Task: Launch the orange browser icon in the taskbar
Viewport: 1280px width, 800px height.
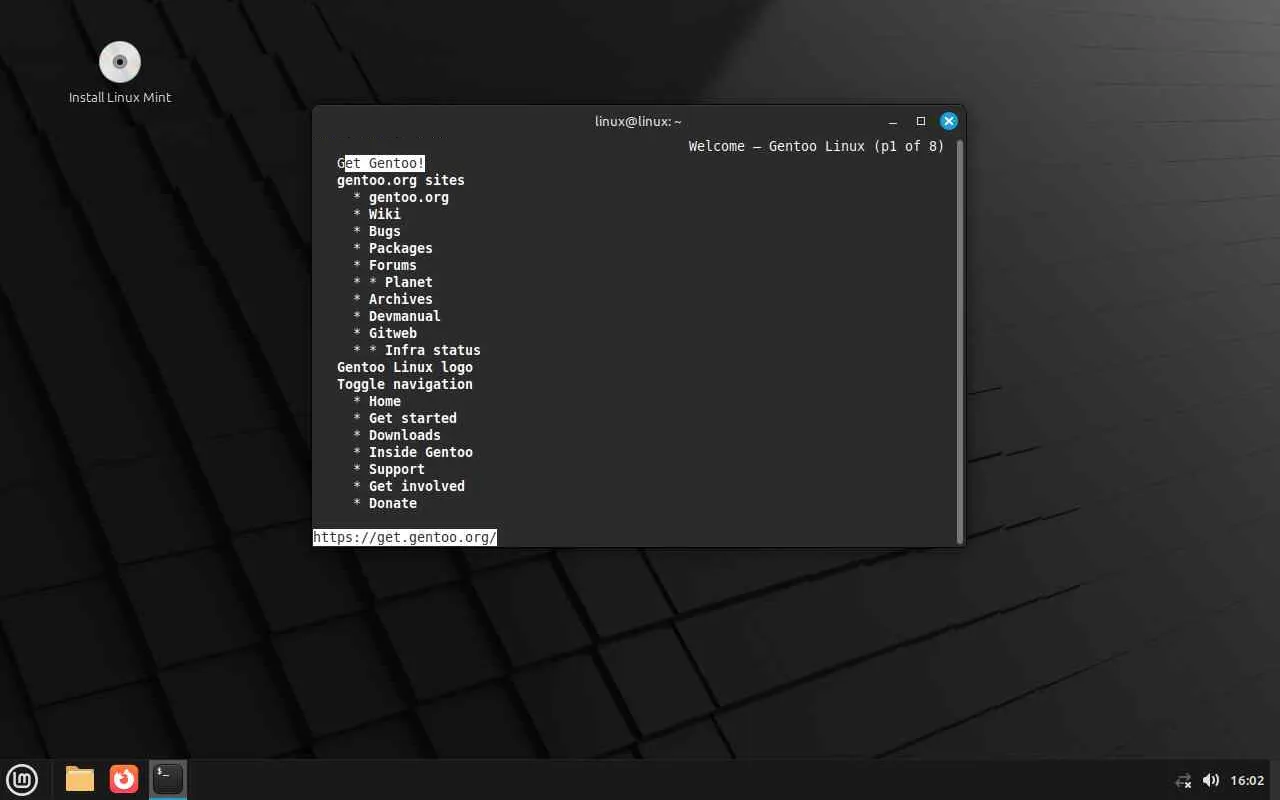Action: pos(124,779)
